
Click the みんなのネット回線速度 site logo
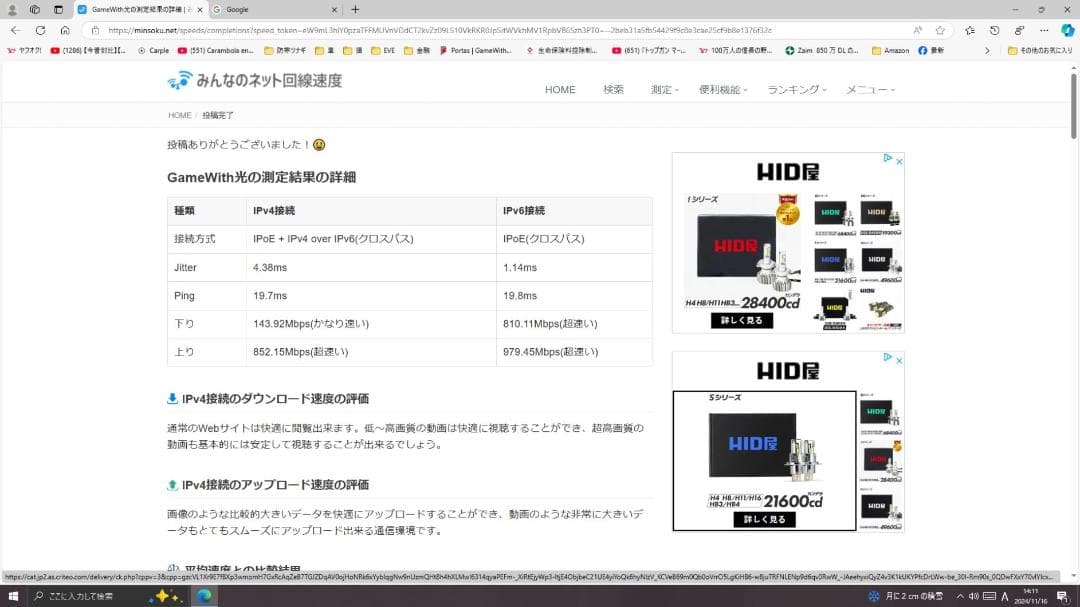point(253,81)
